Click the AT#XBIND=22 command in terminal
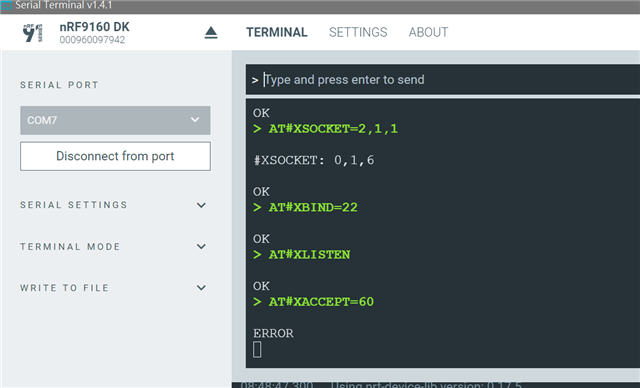Image resolution: width=640 pixels, height=388 pixels. point(305,207)
